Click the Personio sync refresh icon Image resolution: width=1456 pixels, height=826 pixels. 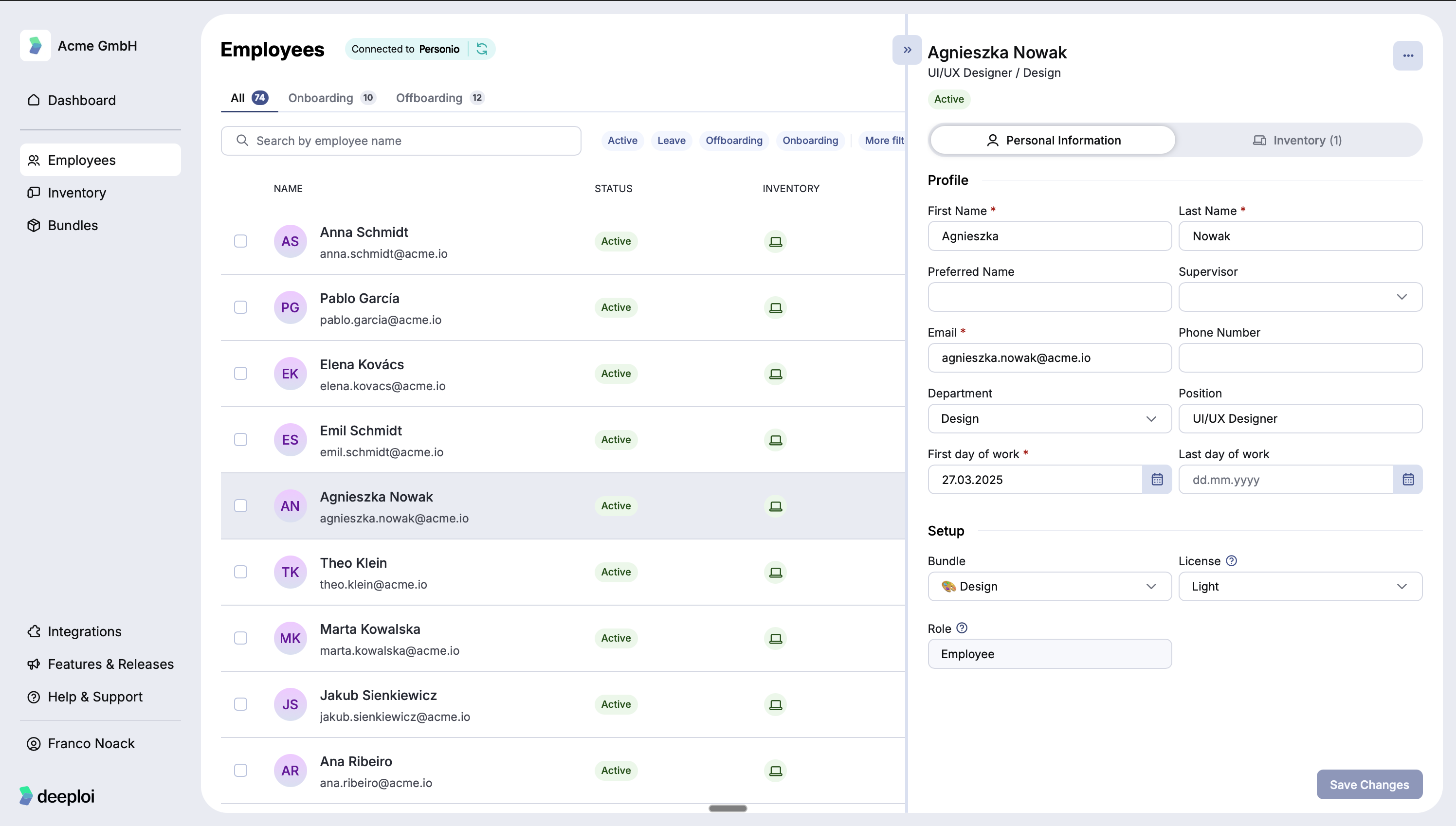(x=481, y=49)
